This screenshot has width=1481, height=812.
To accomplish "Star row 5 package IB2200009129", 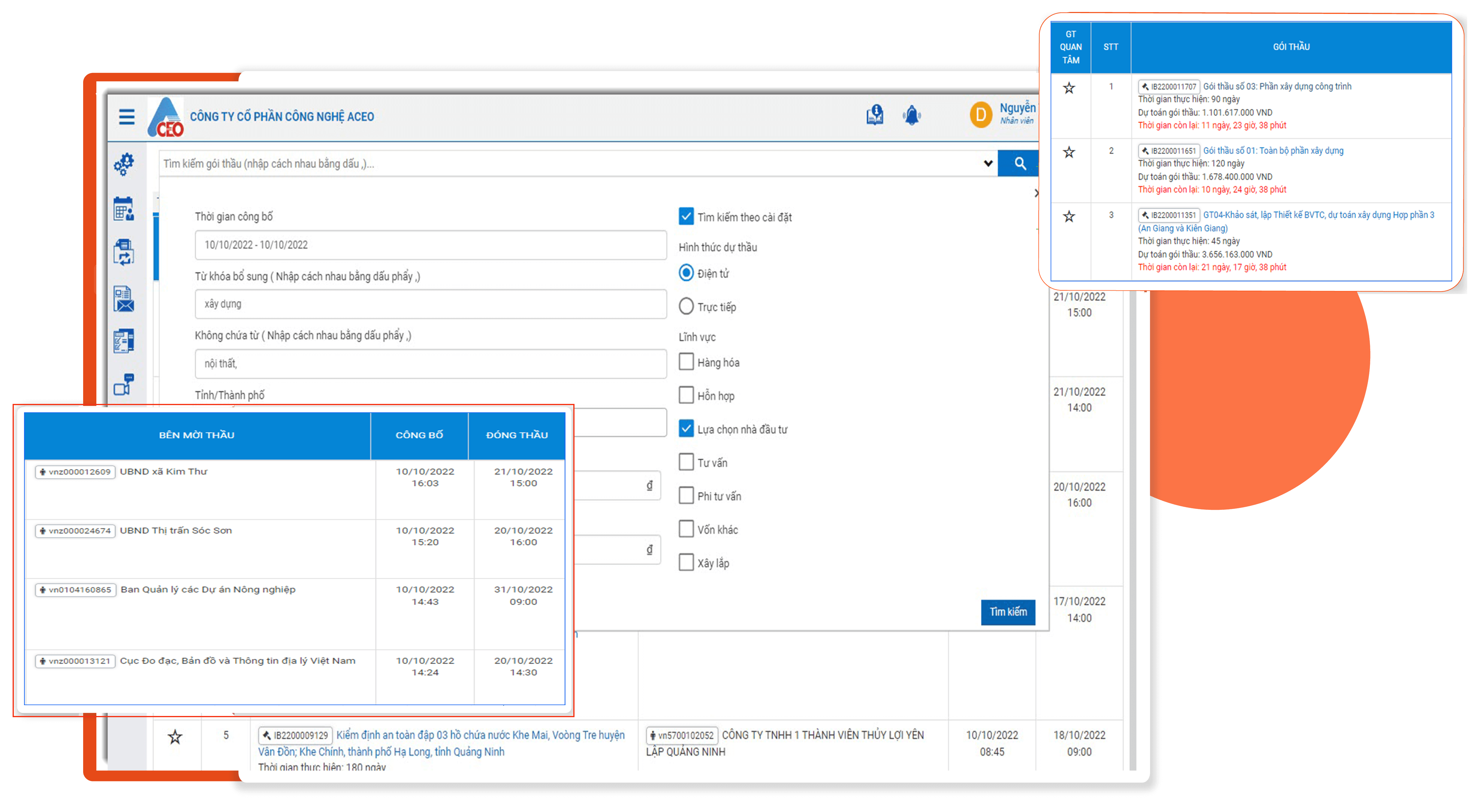I will point(175,737).
